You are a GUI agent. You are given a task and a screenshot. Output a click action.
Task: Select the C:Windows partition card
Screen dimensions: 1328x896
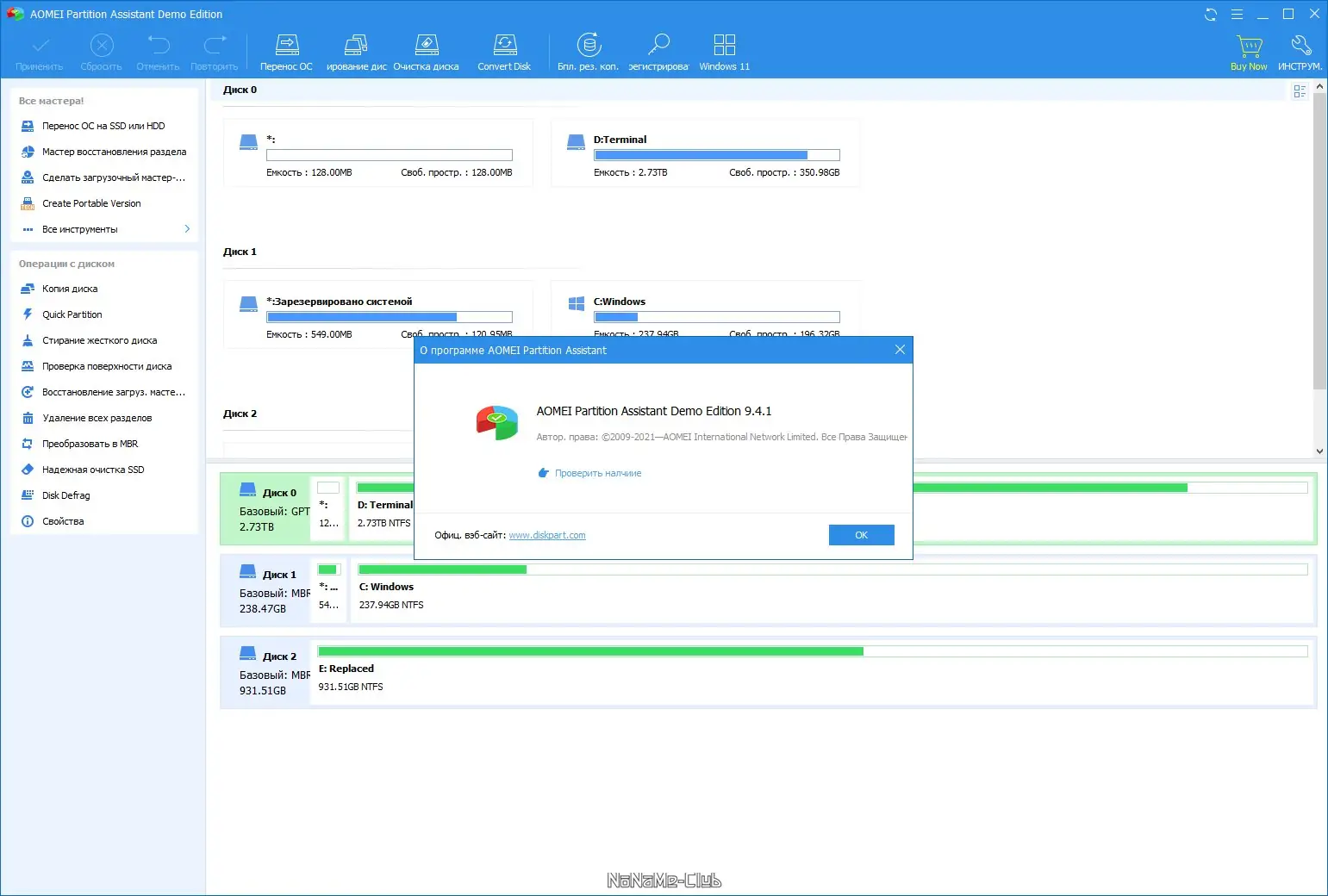(x=705, y=308)
